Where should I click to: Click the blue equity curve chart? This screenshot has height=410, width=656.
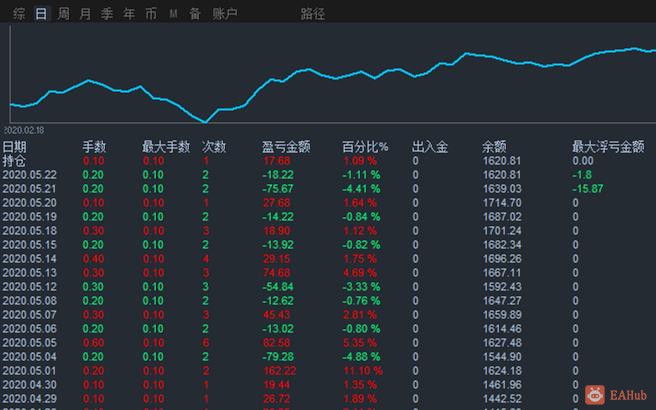click(333, 84)
